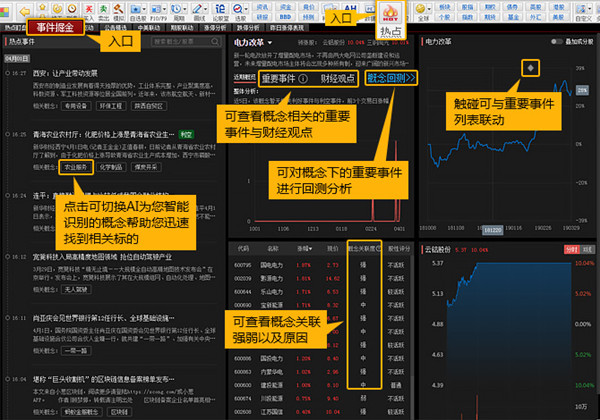
Task: Click the 化学制品 concept tag
Action: click(111, 167)
